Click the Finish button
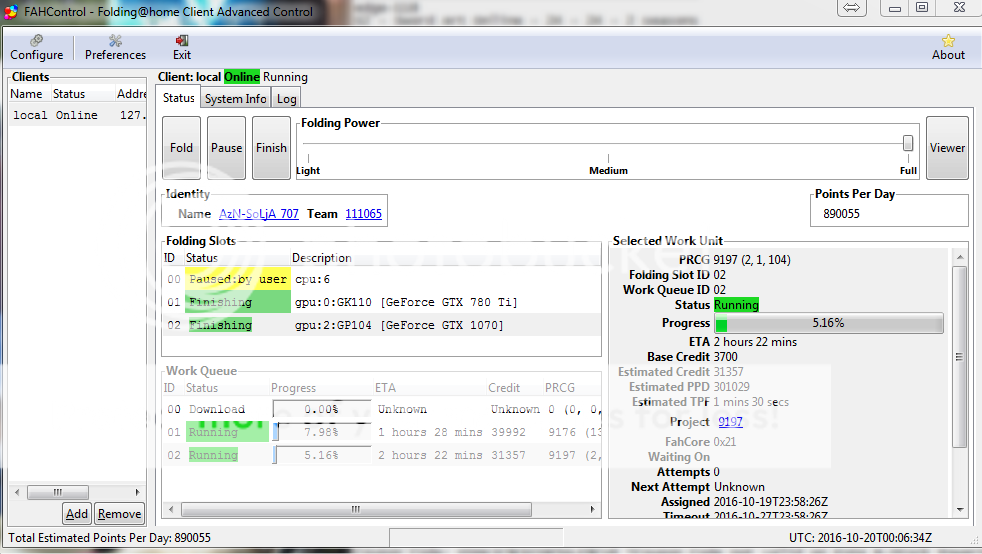 [271, 148]
